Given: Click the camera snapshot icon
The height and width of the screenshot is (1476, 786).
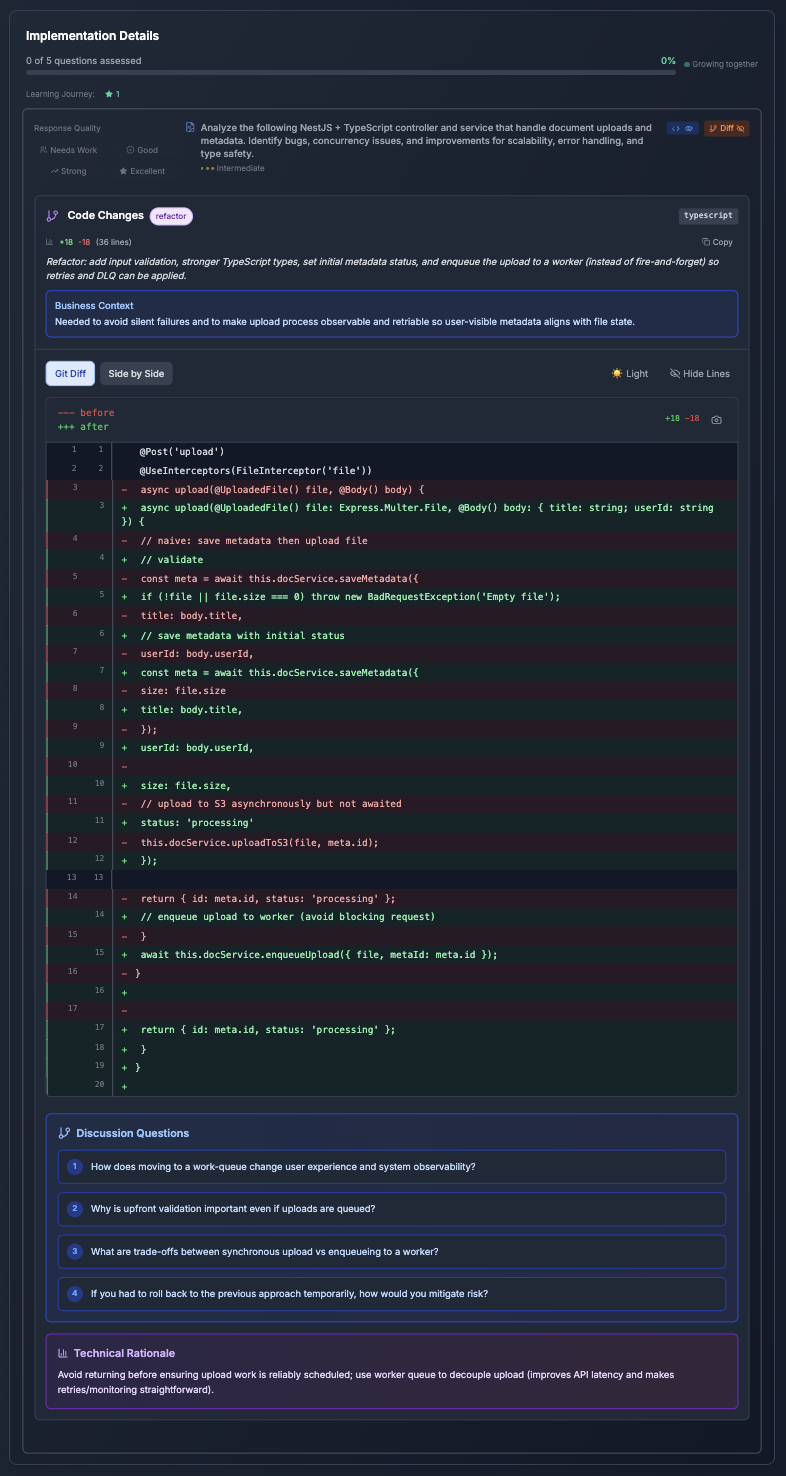Looking at the screenshot, I should click(716, 420).
